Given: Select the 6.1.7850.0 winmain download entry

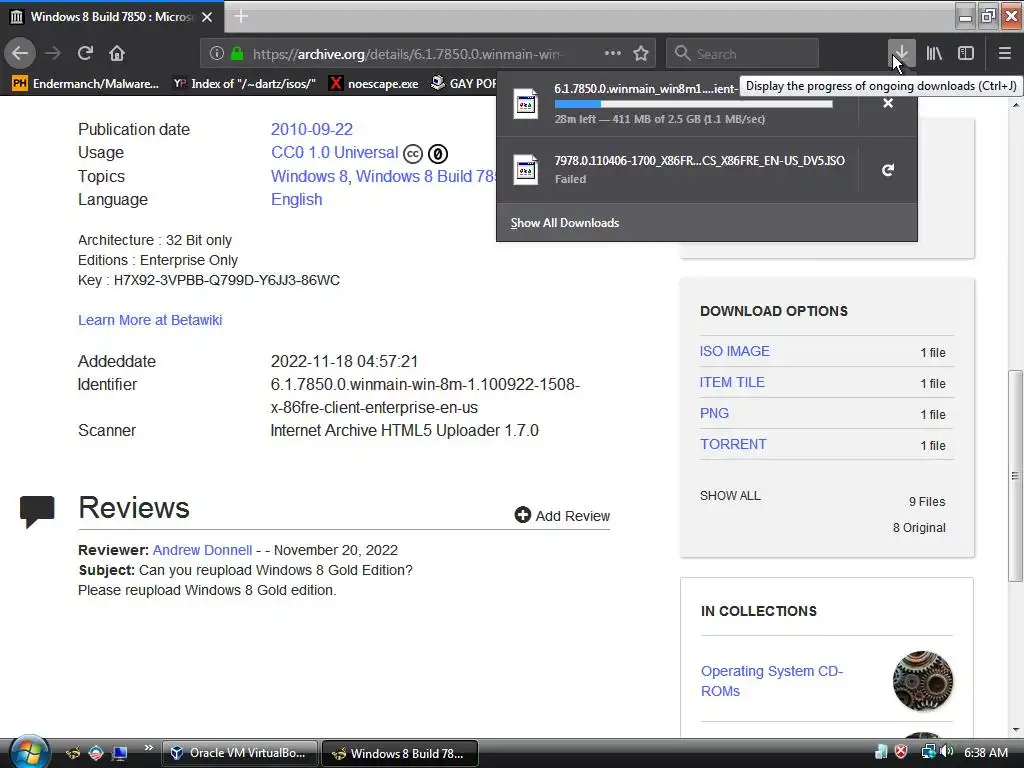Looking at the screenshot, I should coord(677,103).
